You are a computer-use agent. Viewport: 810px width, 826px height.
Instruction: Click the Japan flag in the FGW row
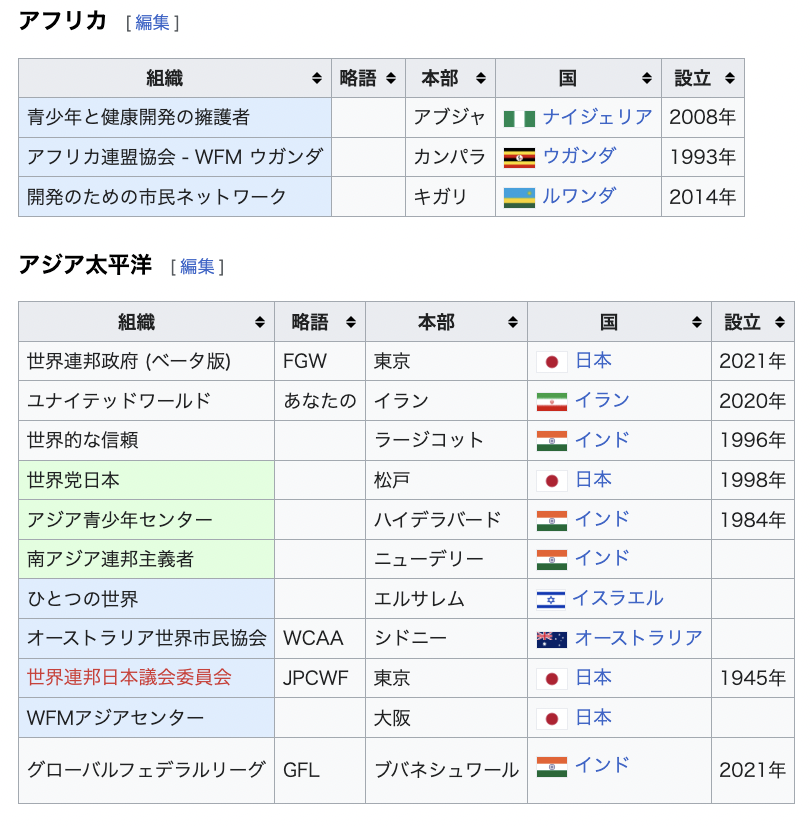pyautogui.click(x=552, y=362)
